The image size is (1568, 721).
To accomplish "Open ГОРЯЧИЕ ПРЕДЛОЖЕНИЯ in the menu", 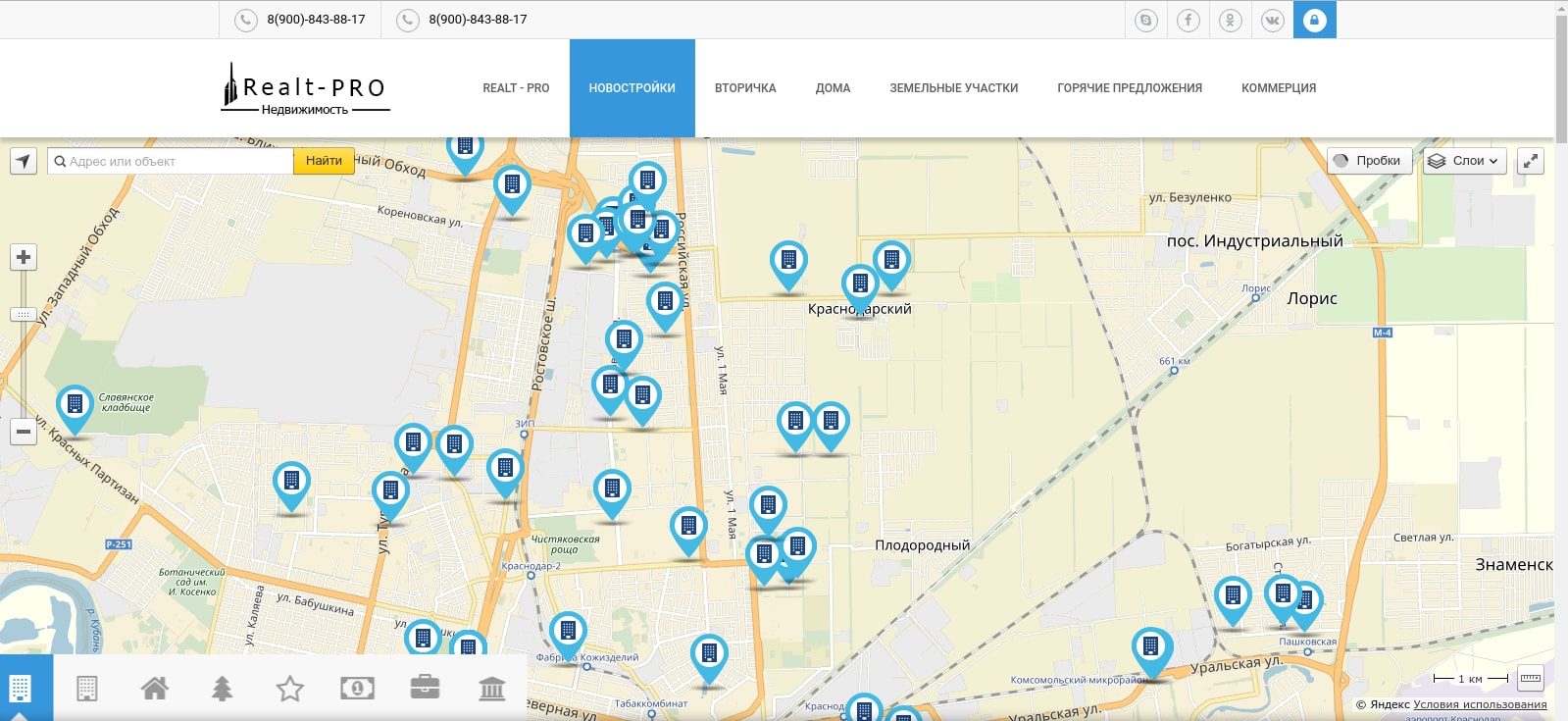I will [x=1130, y=88].
